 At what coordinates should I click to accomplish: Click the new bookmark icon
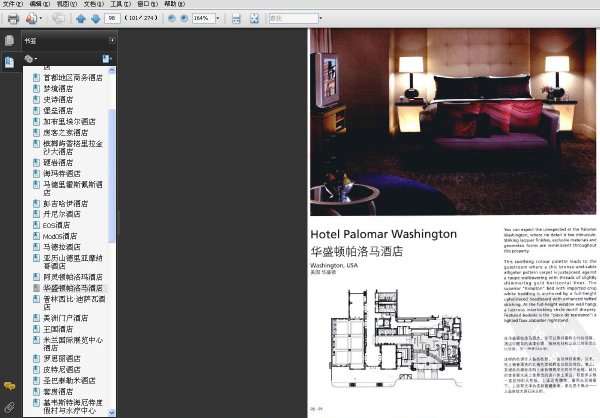pos(107,59)
